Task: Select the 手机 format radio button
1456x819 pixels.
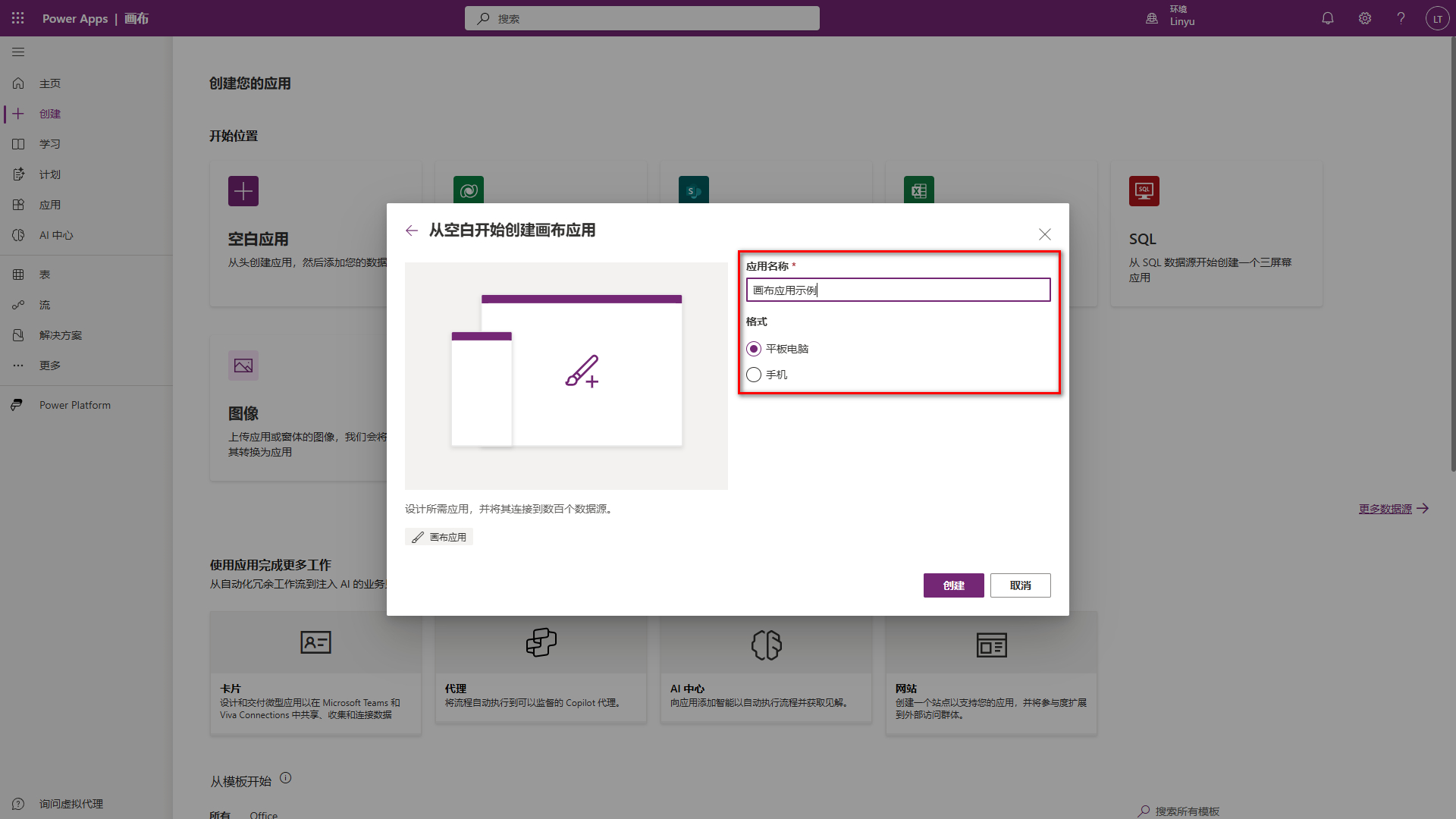Action: (x=754, y=375)
